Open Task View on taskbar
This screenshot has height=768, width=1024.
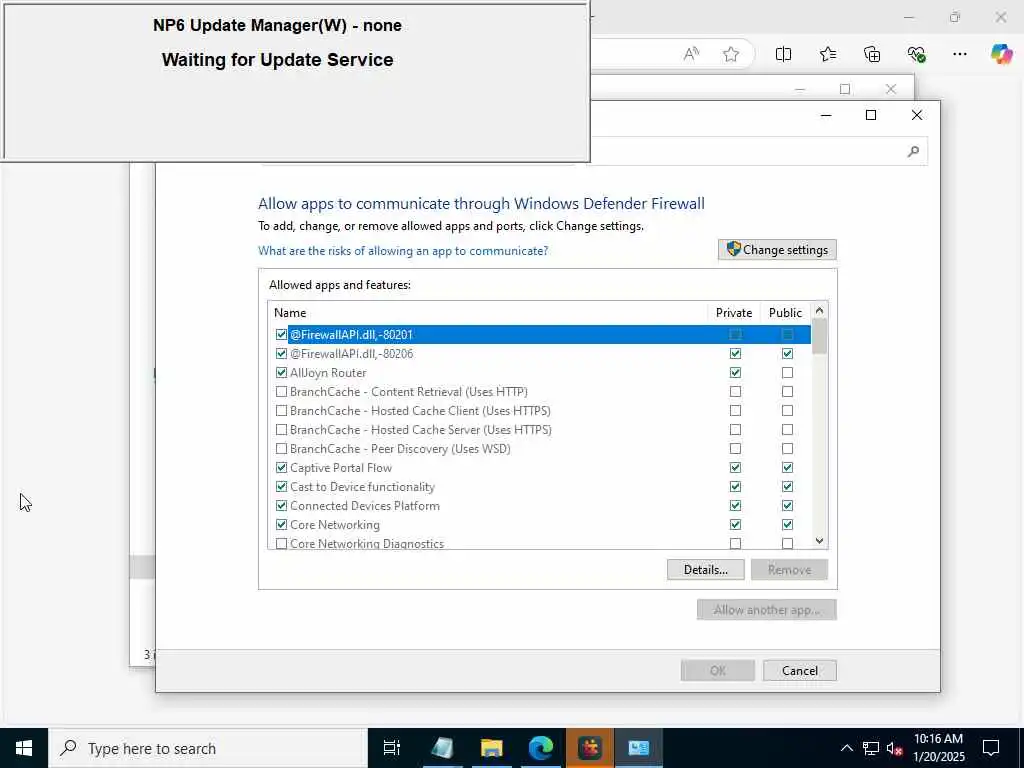point(391,748)
